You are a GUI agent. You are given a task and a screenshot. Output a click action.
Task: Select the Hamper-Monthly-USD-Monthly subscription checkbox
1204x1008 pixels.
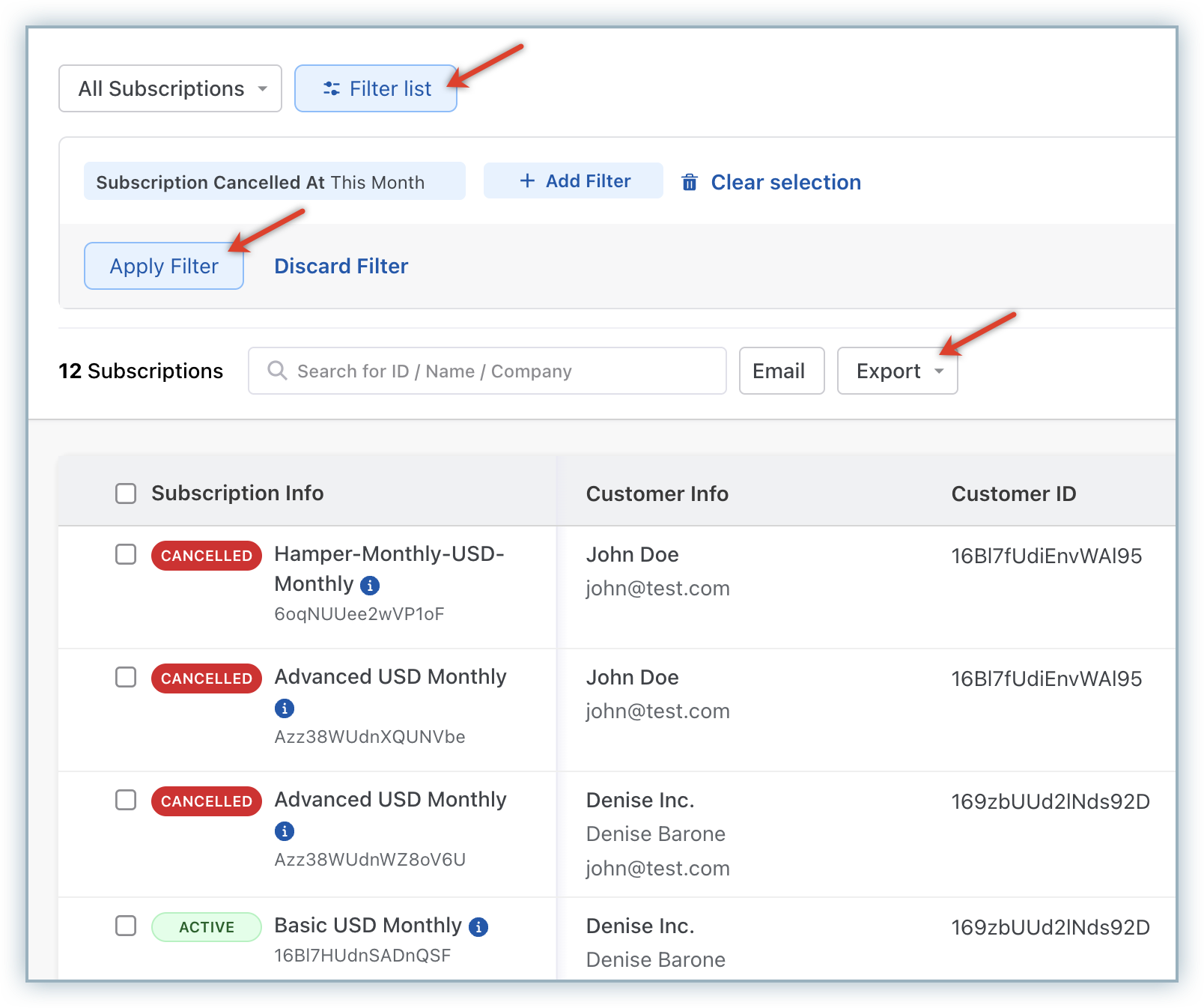126,555
